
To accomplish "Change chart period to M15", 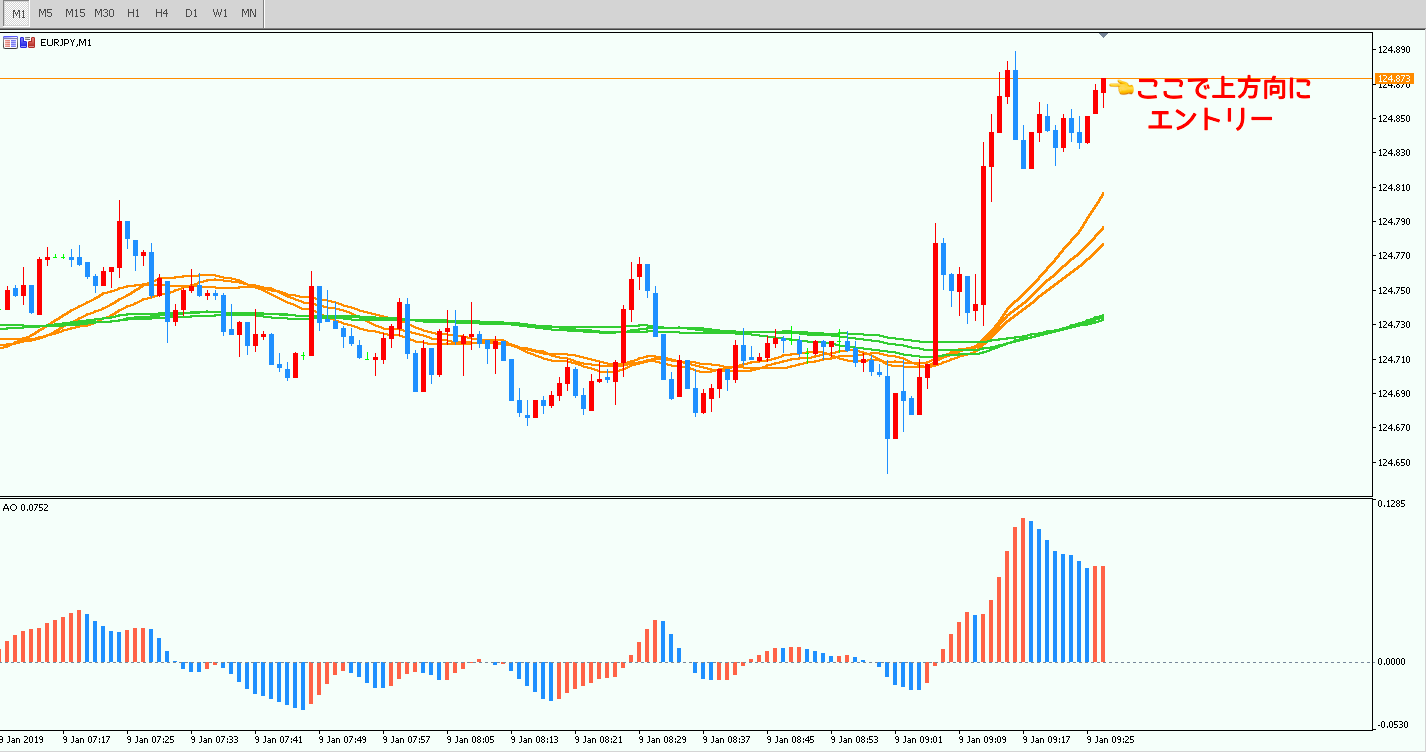I will (75, 13).
